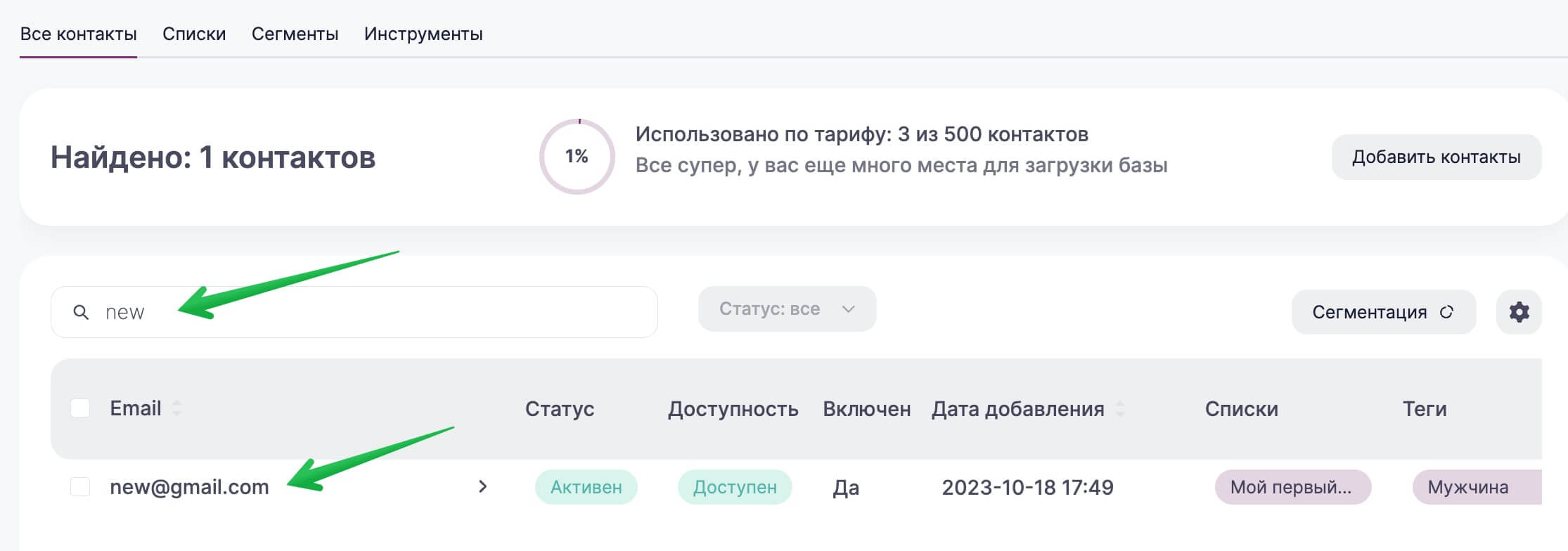Go to the 'Сегменты' tab

pyautogui.click(x=295, y=34)
